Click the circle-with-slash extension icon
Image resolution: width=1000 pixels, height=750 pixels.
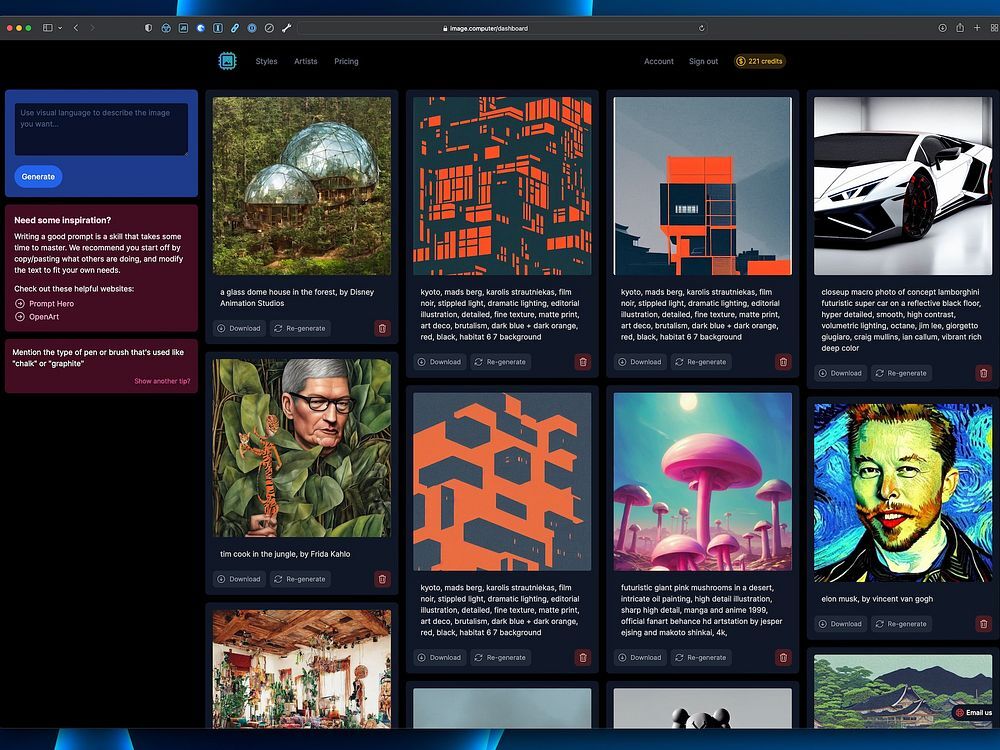pos(269,28)
